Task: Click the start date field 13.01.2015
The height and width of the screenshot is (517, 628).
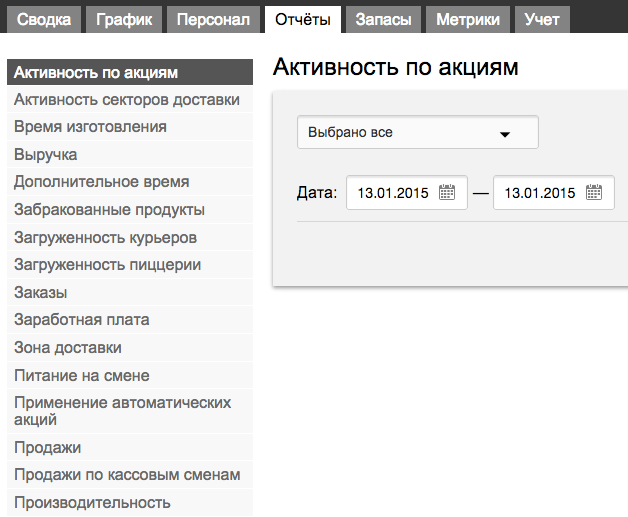Action: pyautogui.click(x=407, y=193)
